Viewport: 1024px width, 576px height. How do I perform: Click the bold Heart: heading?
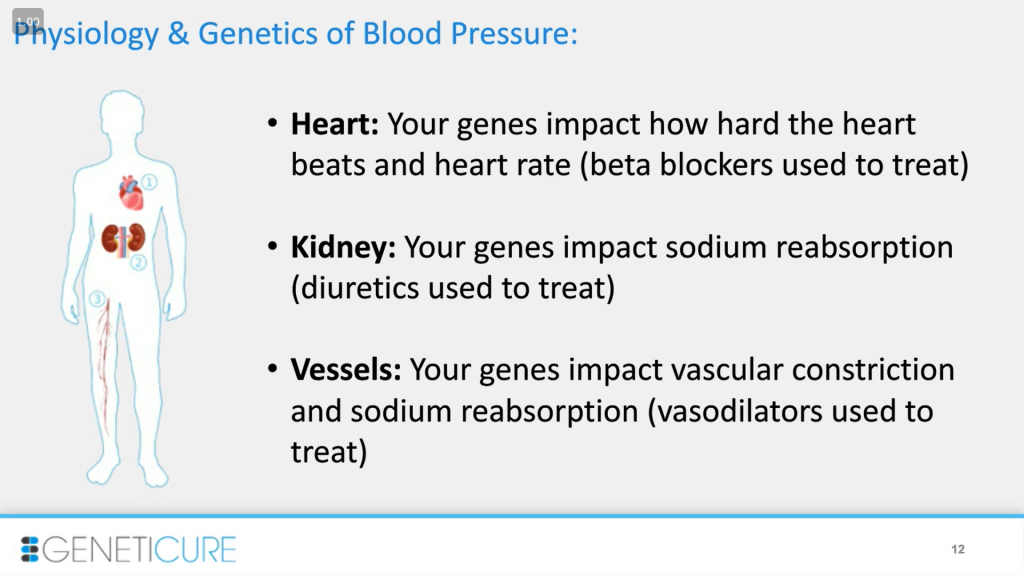click(334, 124)
